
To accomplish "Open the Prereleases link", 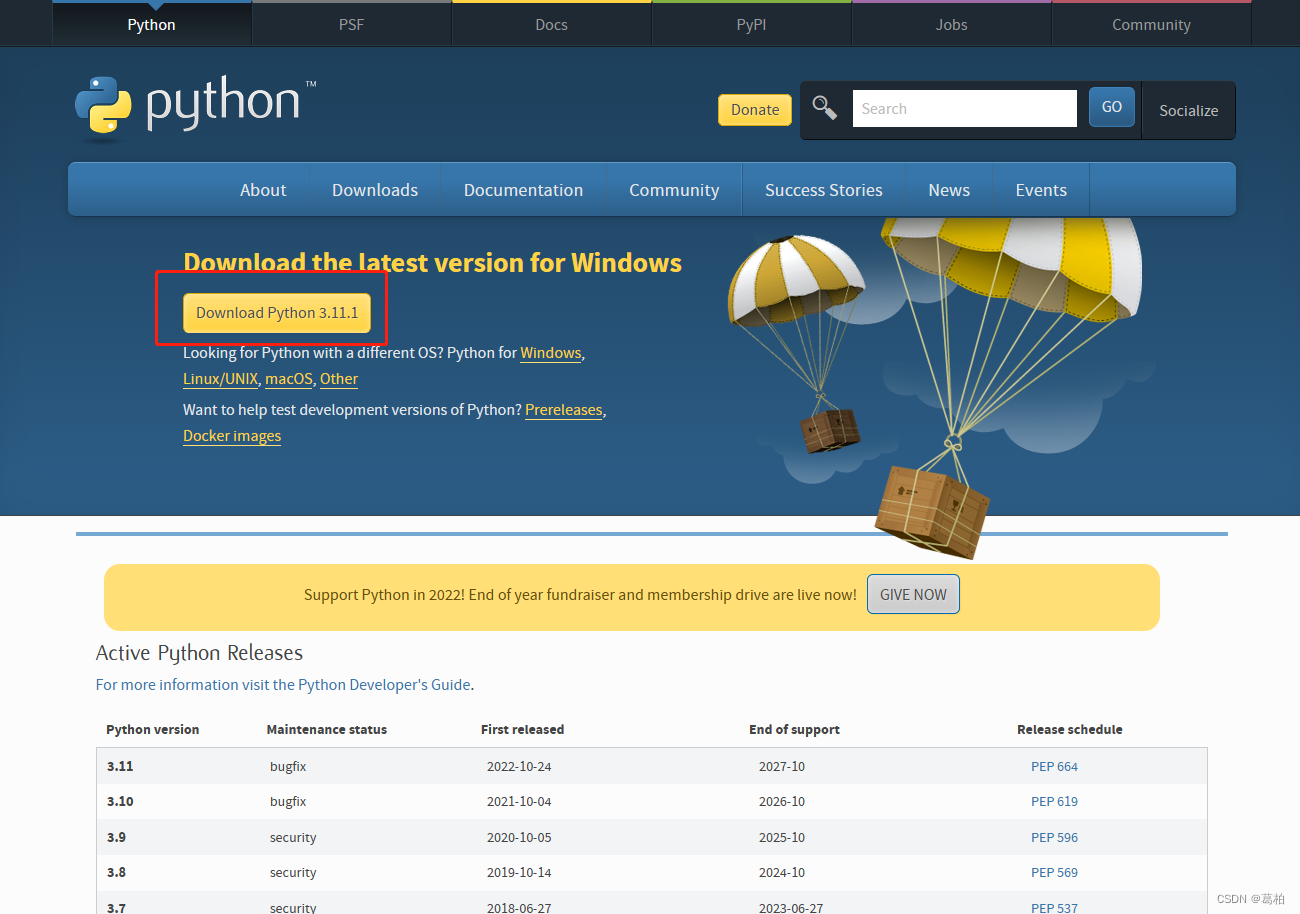I will (x=564, y=410).
